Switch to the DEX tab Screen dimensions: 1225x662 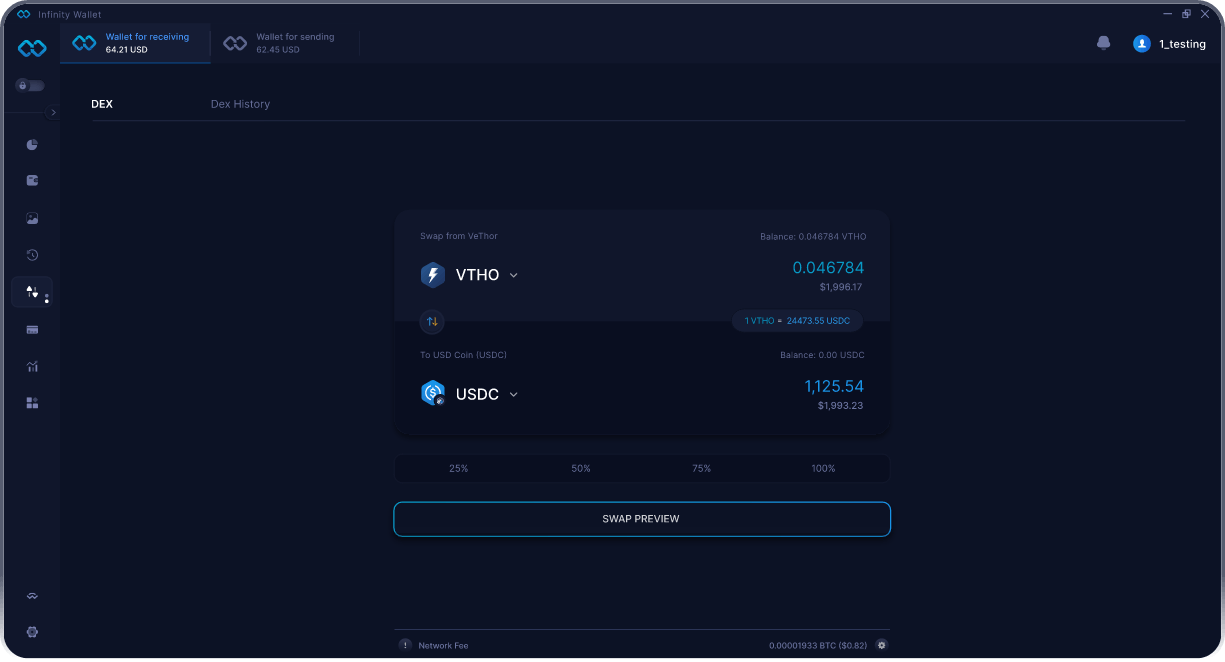point(102,104)
